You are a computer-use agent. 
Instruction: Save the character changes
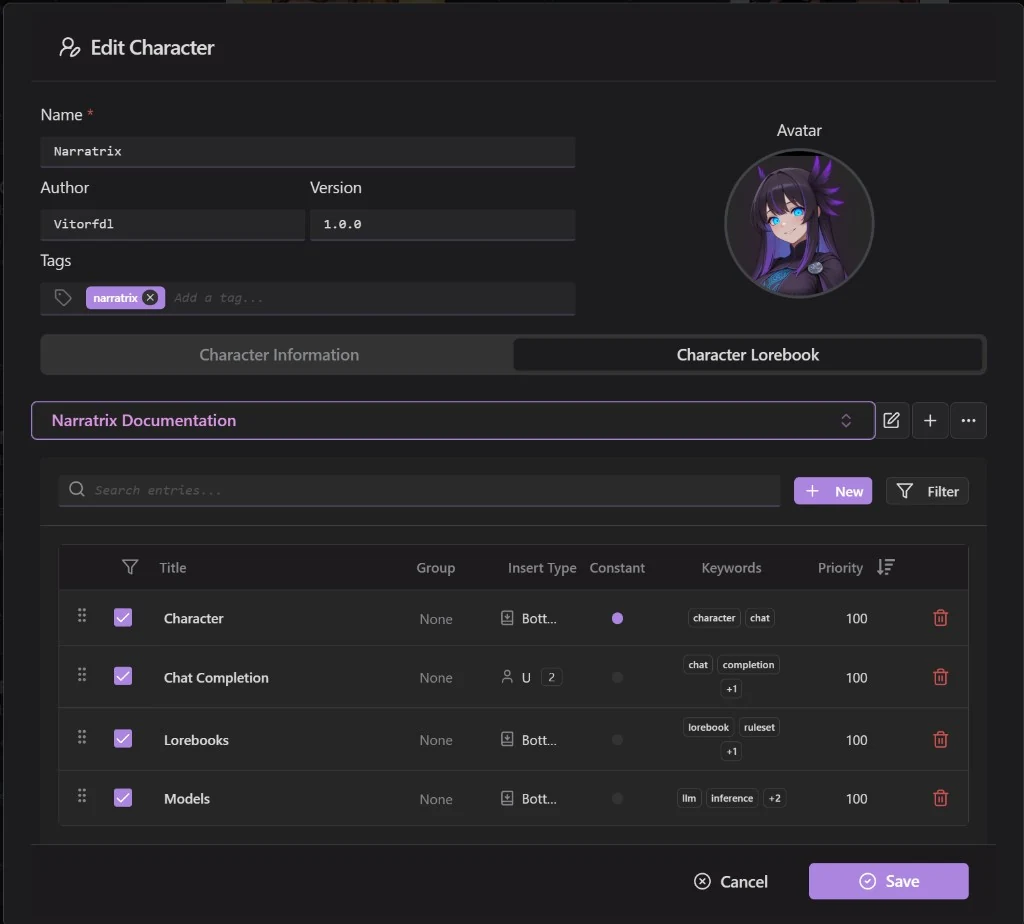[x=888, y=882]
